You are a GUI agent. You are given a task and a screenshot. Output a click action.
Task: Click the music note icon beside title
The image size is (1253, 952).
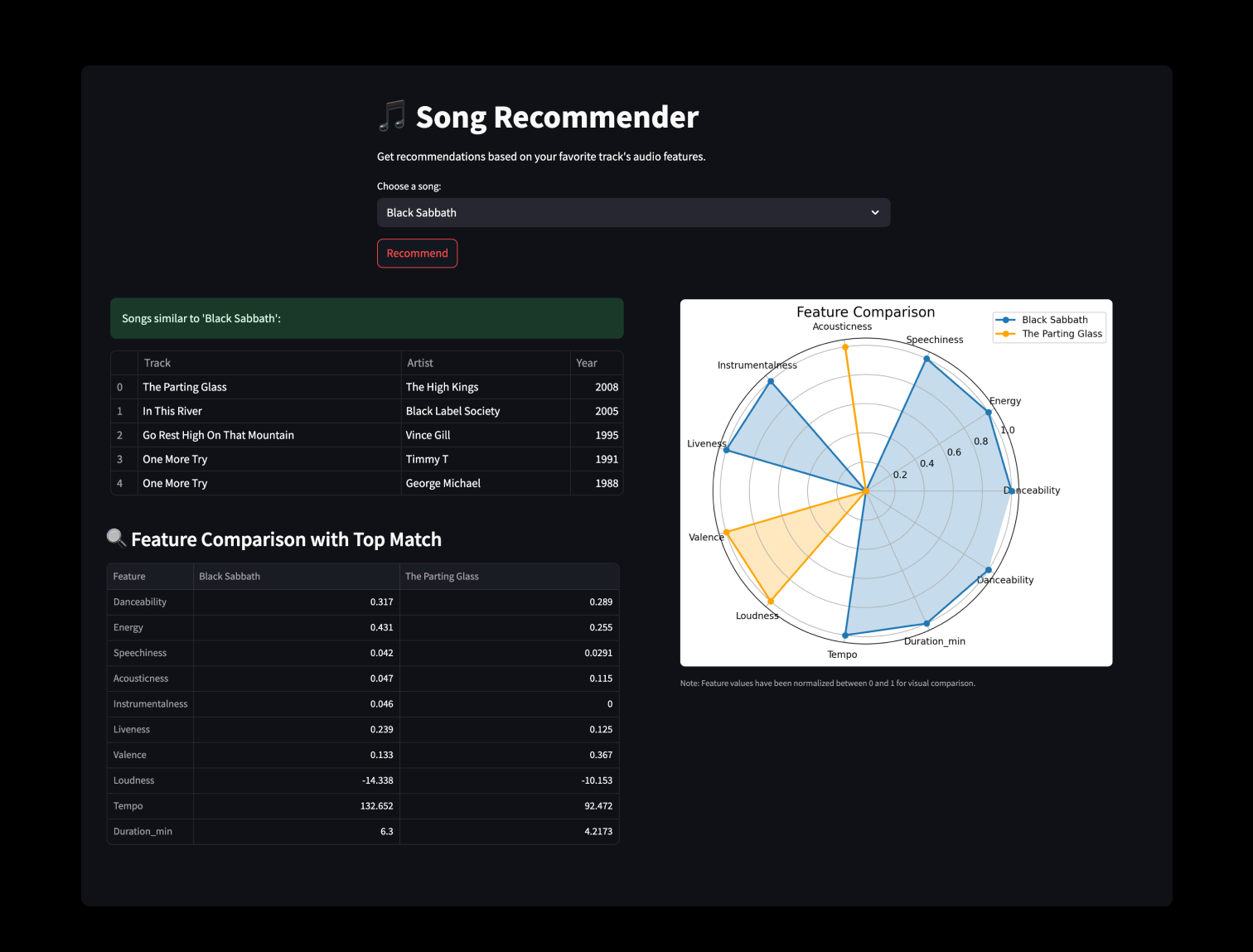click(392, 116)
